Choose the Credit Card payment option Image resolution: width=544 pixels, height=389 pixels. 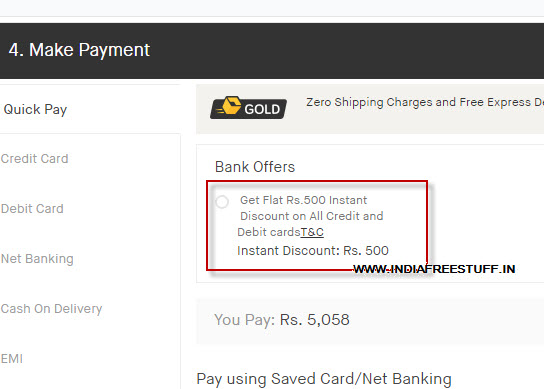(34, 159)
